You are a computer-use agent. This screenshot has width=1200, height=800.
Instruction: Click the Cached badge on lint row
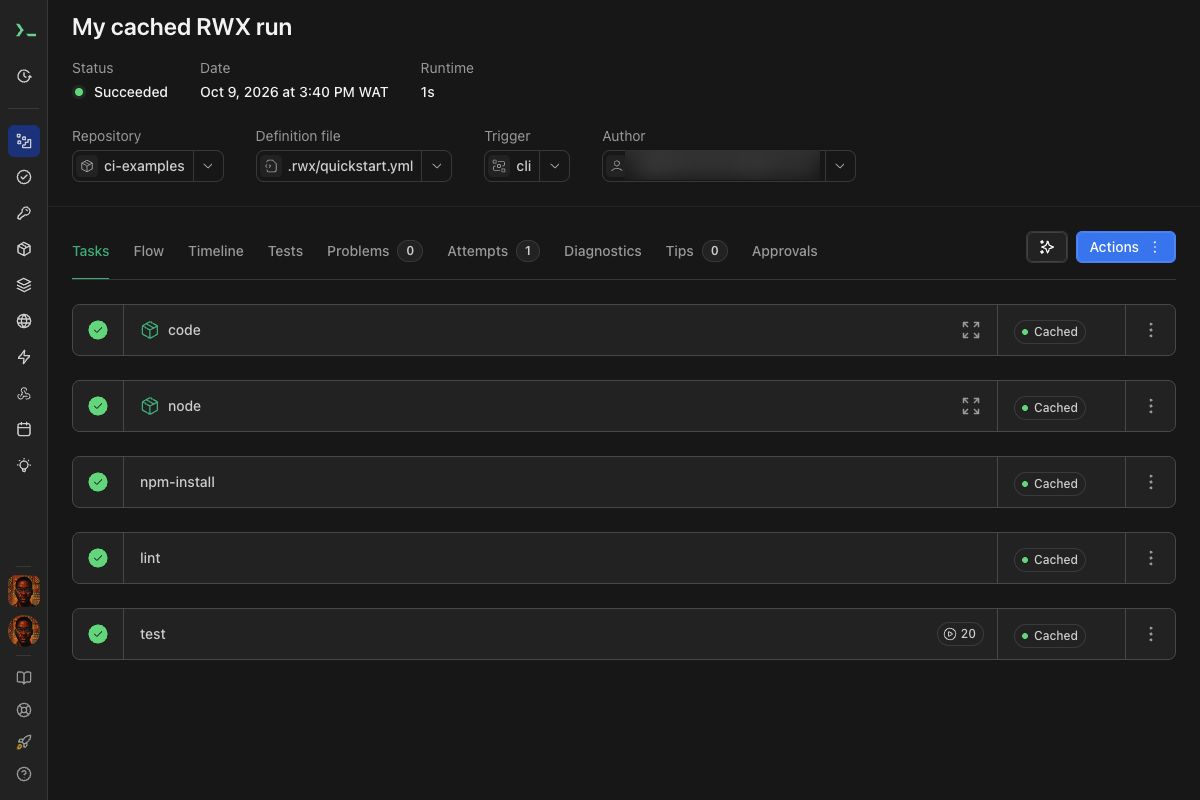pyautogui.click(x=1049, y=559)
